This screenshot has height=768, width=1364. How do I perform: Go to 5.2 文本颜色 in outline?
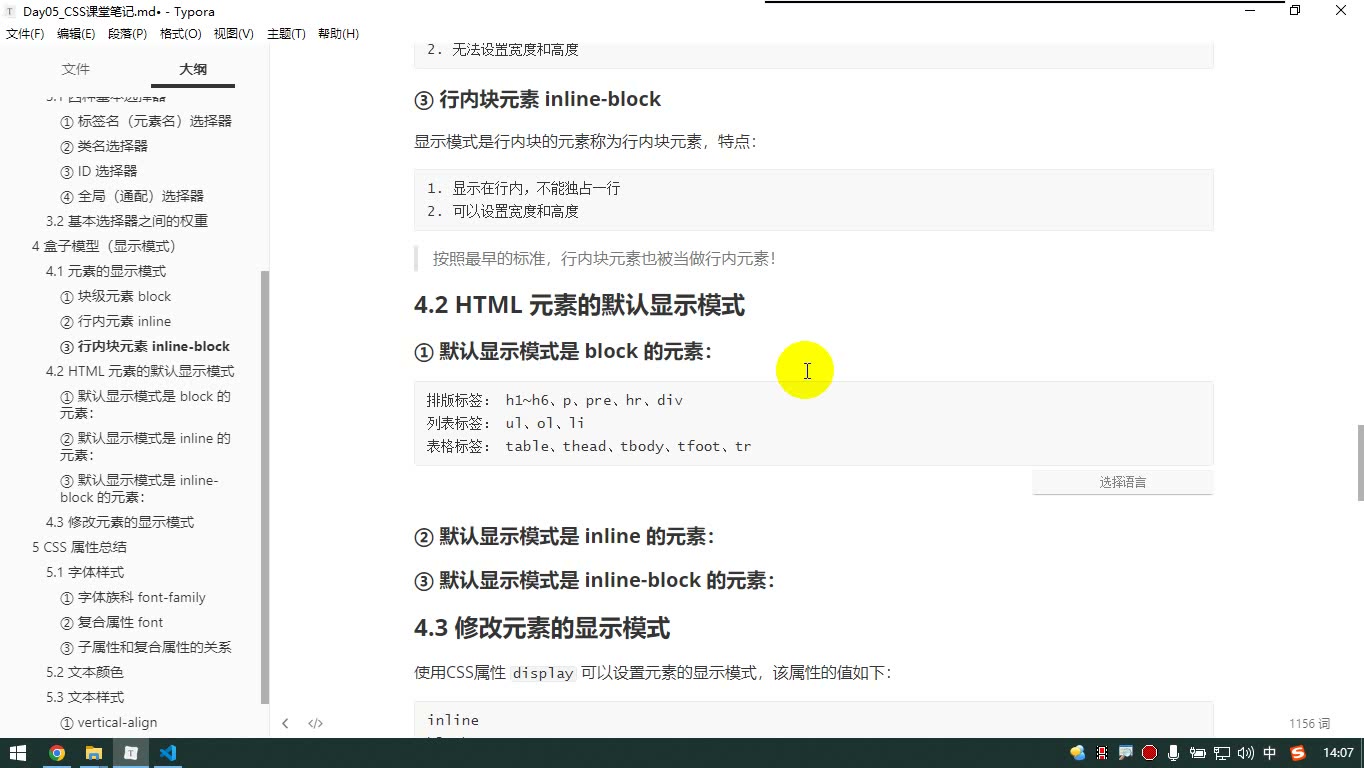click(x=85, y=672)
